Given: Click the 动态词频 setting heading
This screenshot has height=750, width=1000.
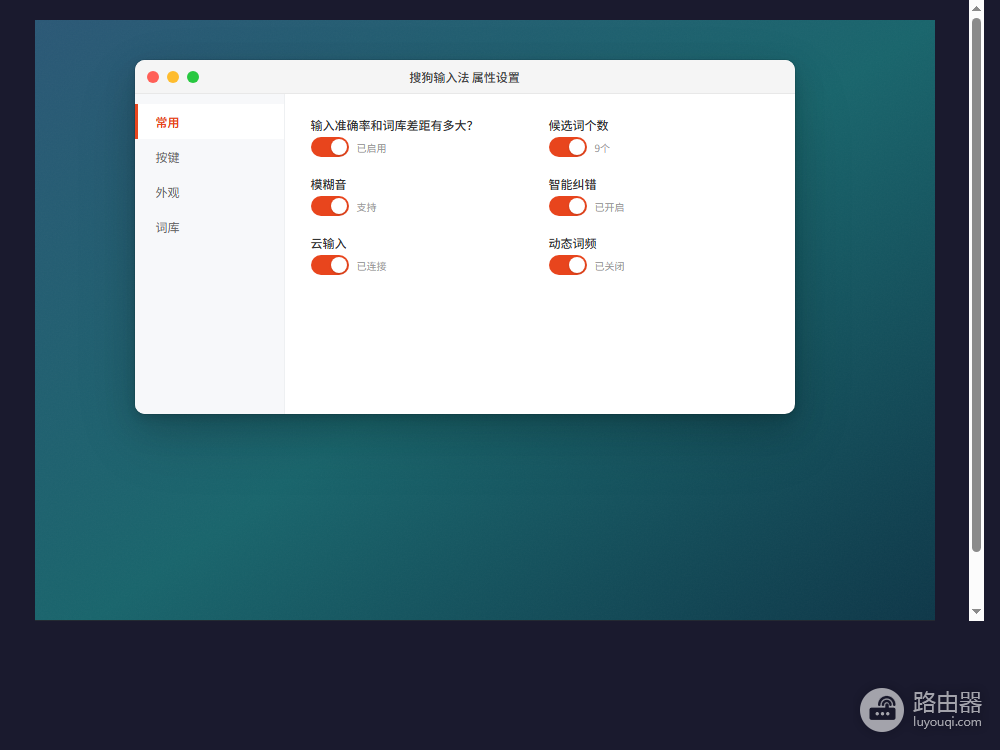Looking at the screenshot, I should [573, 244].
